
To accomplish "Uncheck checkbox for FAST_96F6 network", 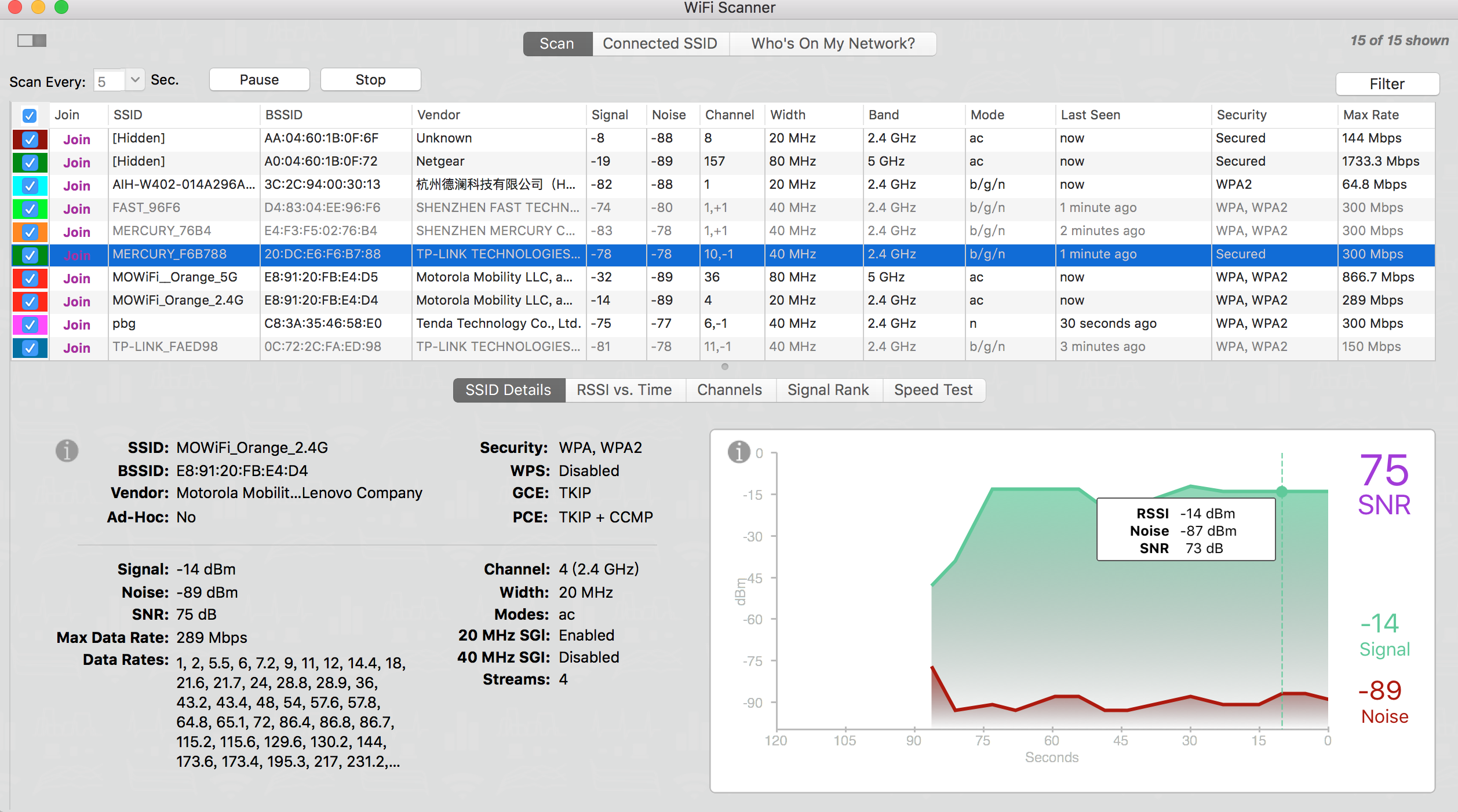I will [30, 209].
